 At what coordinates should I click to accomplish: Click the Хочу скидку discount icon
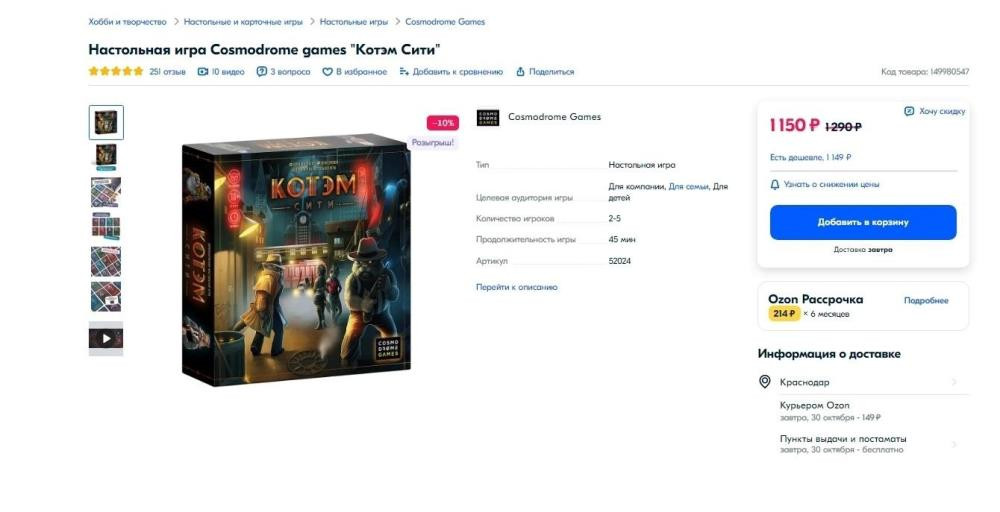[909, 111]
